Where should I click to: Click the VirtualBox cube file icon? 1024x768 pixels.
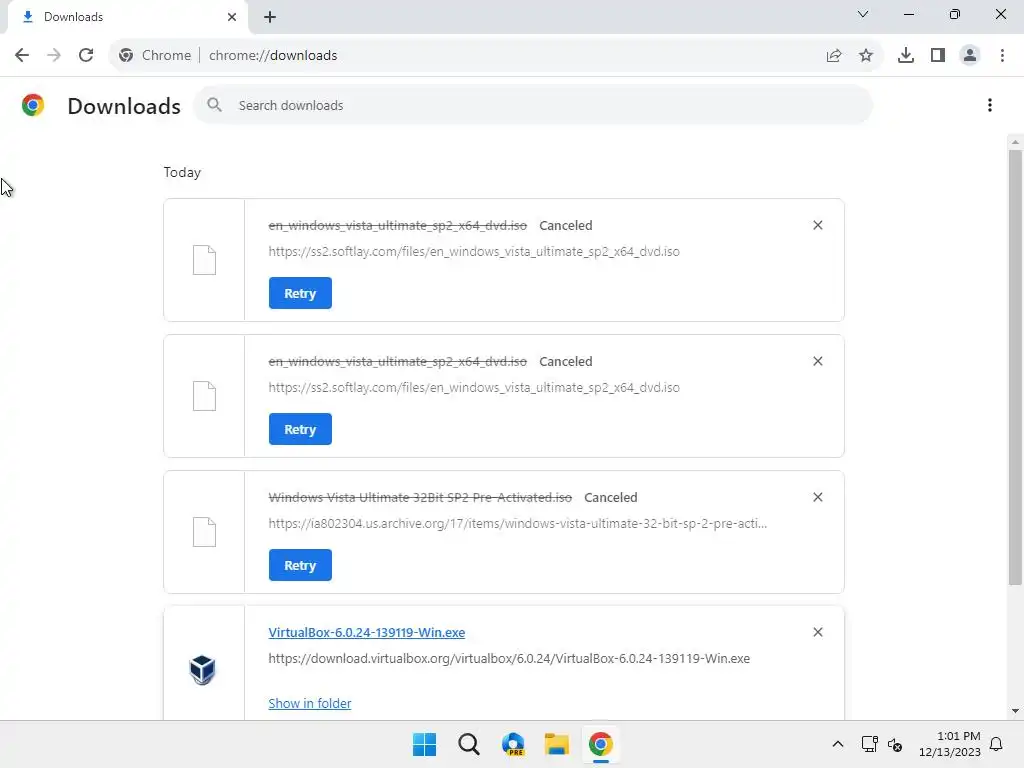click(x=202, y=669)
